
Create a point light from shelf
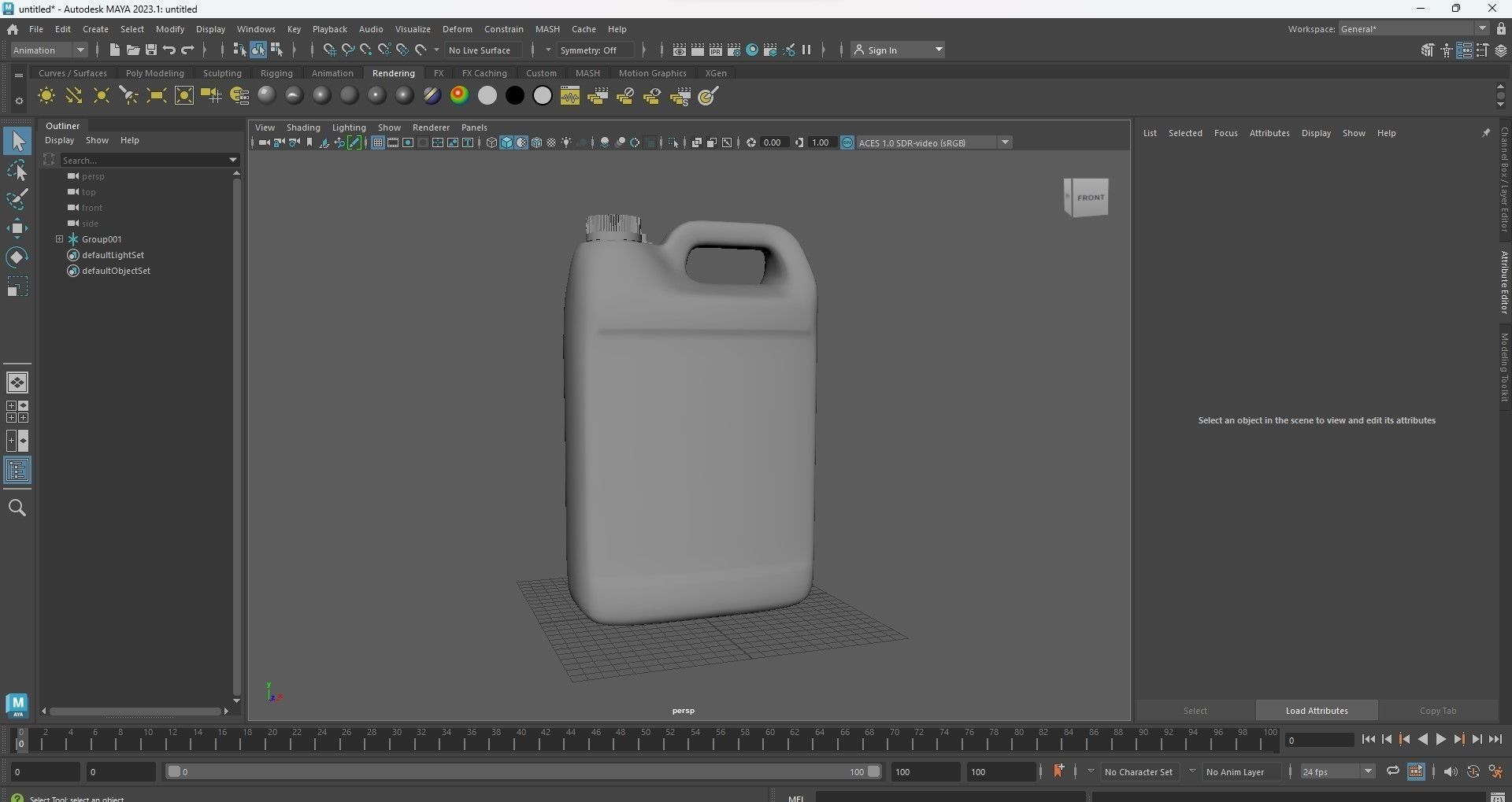coord(102,96)
